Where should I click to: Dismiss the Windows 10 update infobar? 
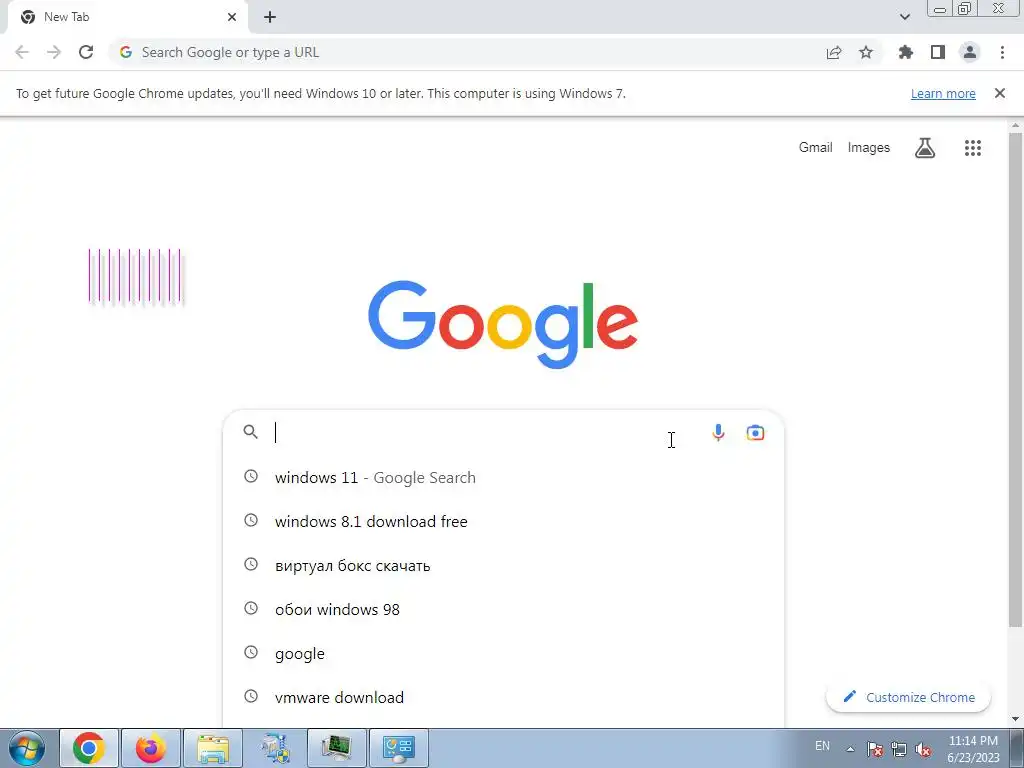click(x=1000, y=93)
